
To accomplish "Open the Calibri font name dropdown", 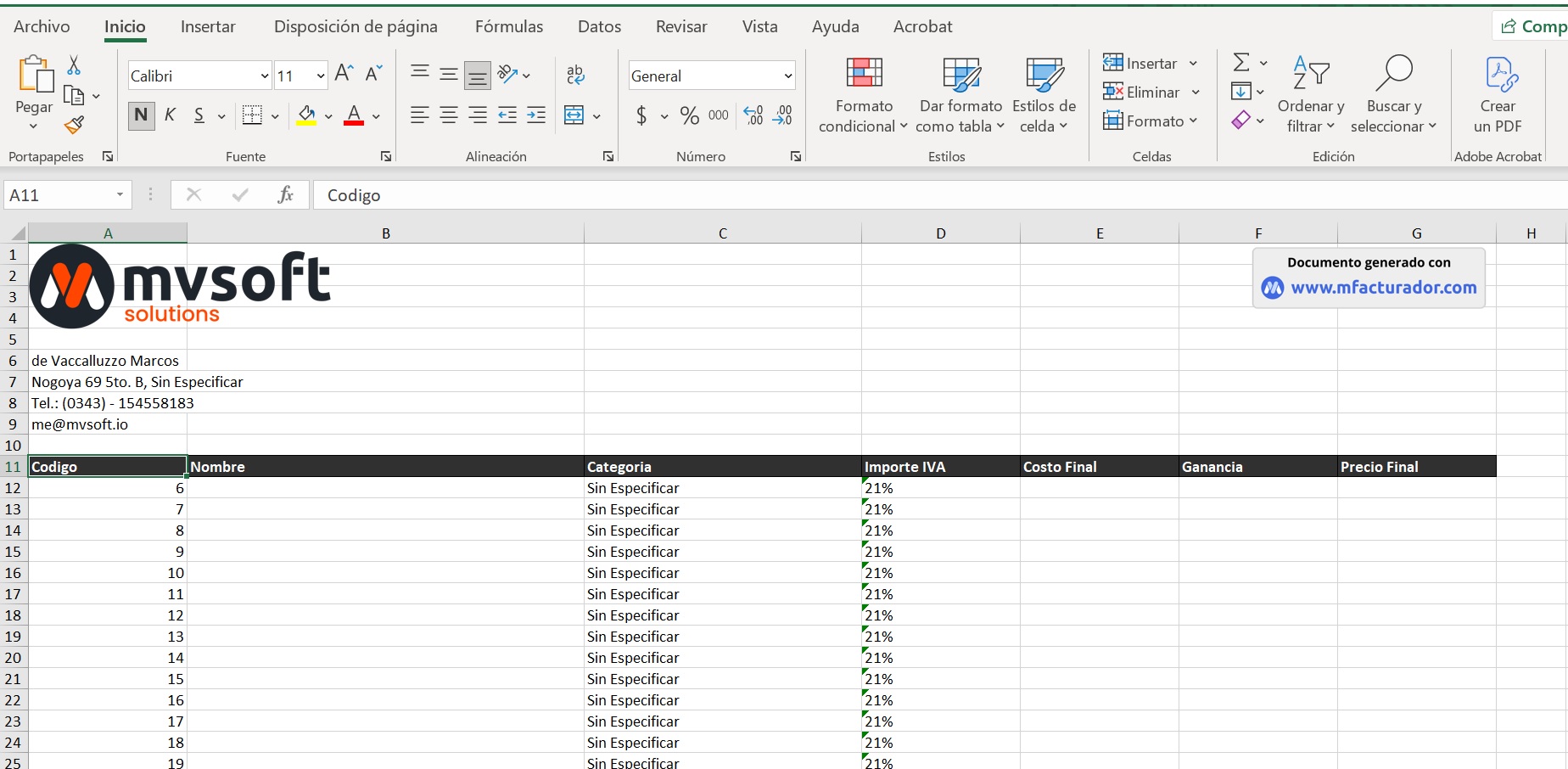I will pos(264,76).
